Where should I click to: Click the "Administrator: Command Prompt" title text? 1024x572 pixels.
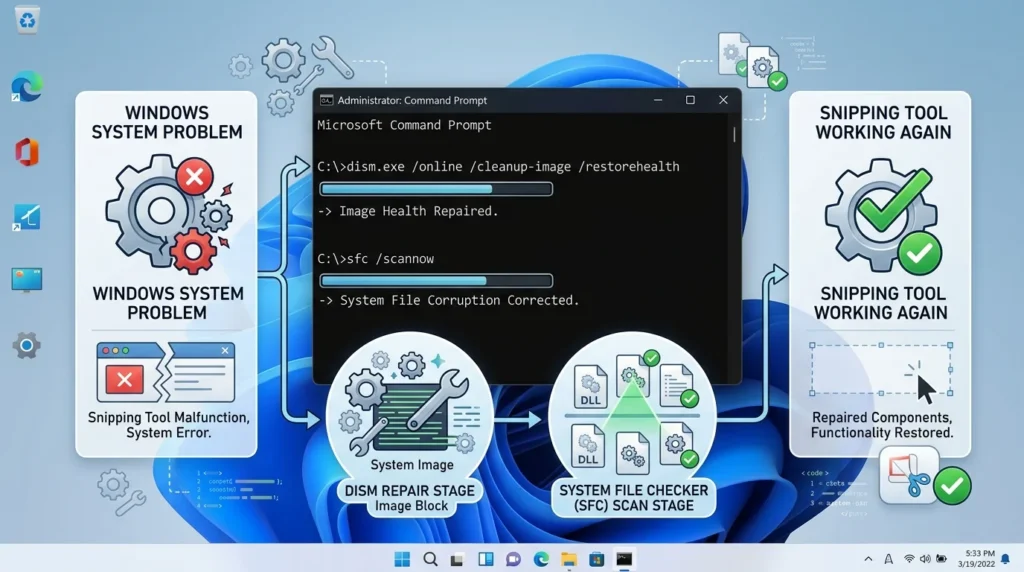(x=412, y=101)
